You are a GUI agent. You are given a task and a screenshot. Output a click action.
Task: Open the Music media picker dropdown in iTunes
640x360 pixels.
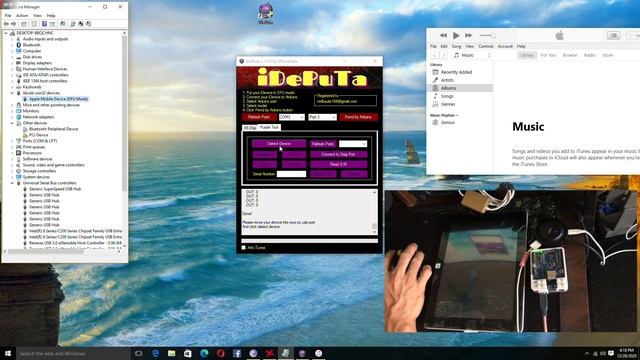point(472,55)
